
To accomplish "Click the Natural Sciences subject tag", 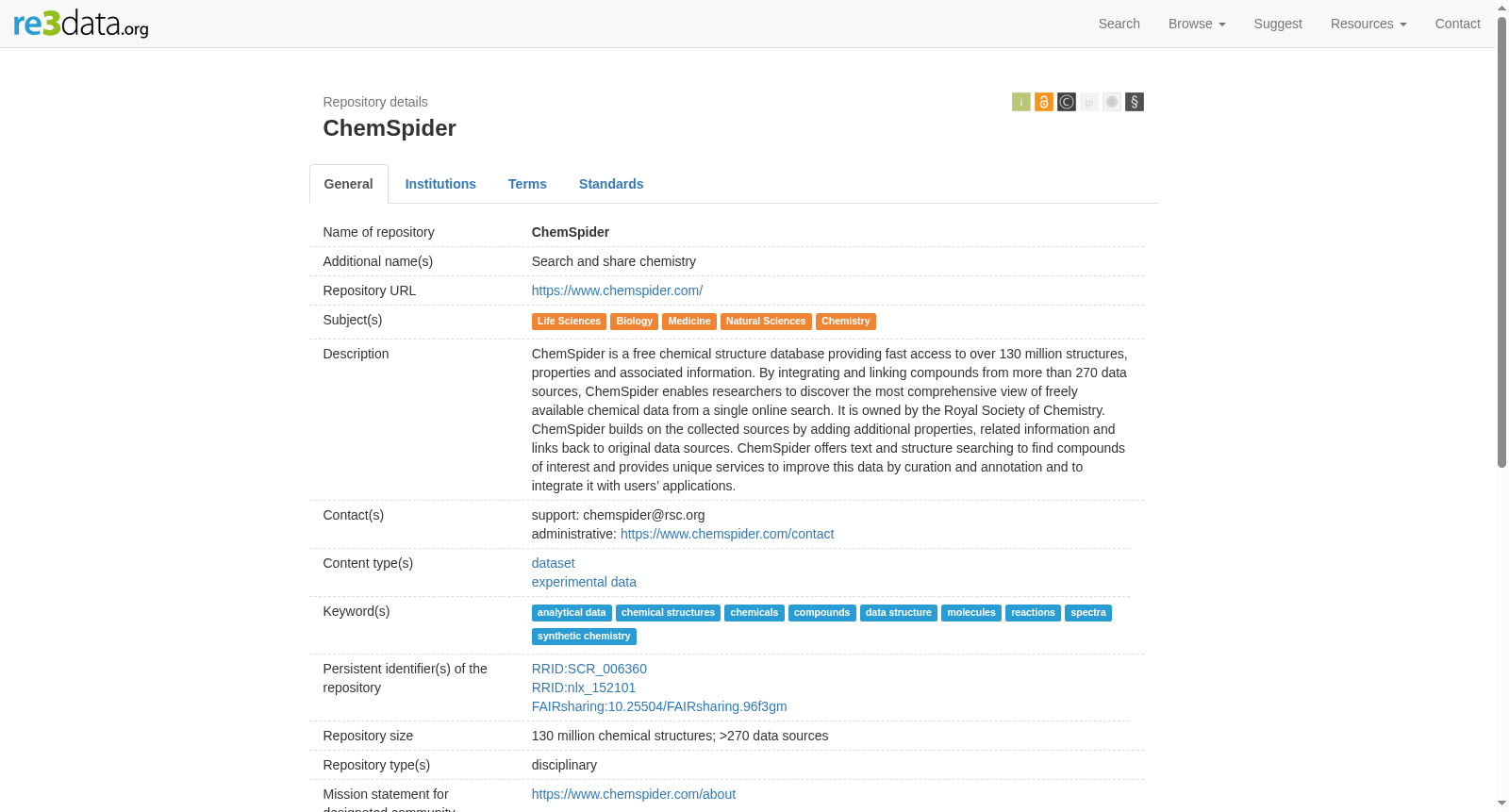I will pyautogui.click(x=766, y=322).
